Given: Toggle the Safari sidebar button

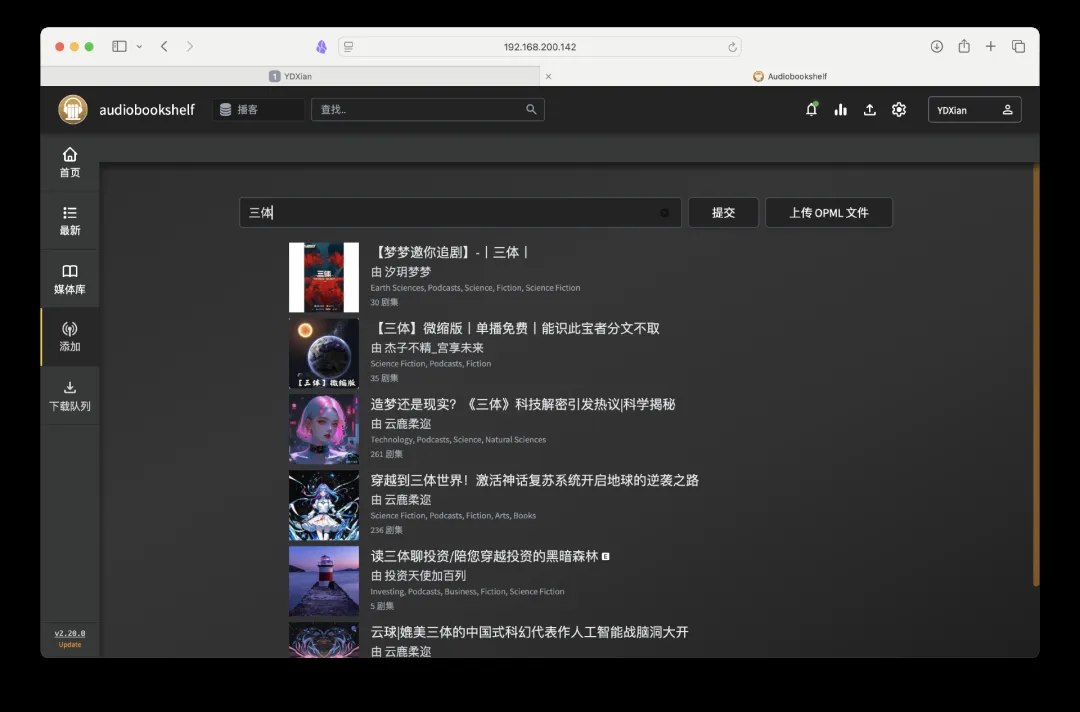Looking at the screenshot, I should 120,47.
